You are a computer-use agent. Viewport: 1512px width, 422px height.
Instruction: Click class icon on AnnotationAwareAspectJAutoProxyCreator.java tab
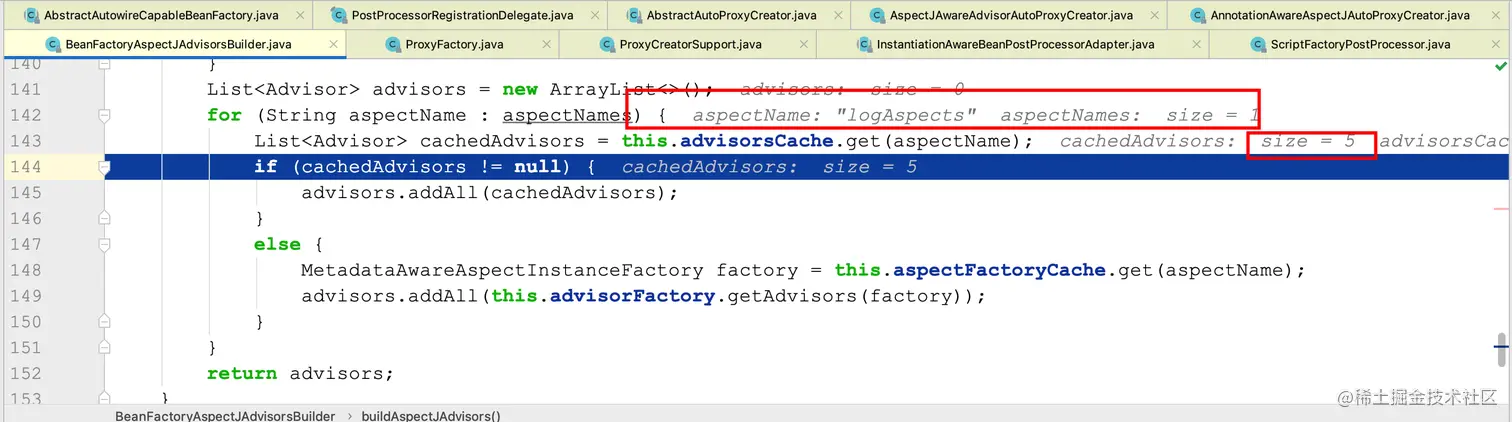click(x=1196, y=16)
